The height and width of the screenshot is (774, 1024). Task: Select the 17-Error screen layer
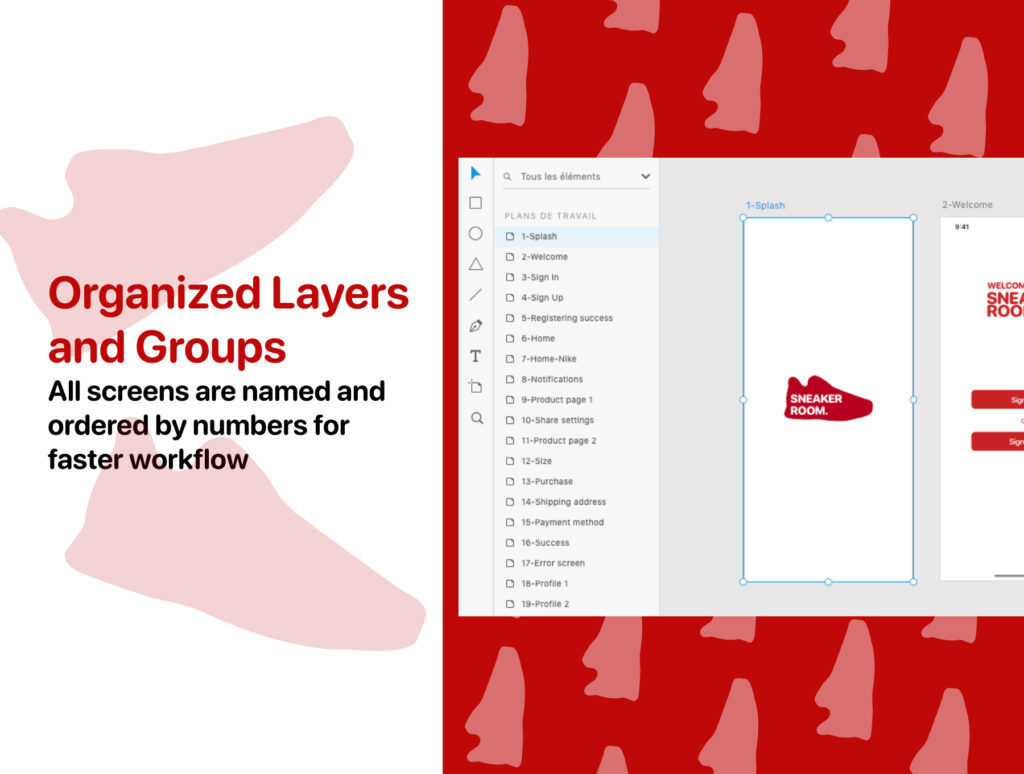tap(576, 563)
